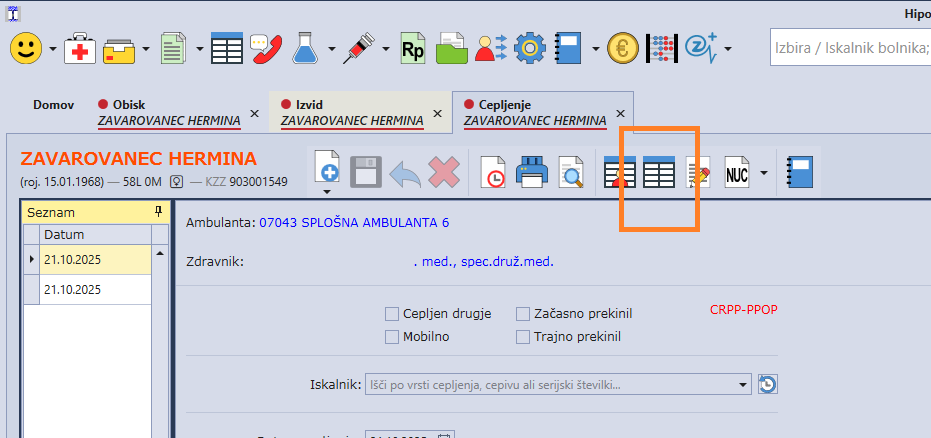931x438 pixels.
Task: Open dropdown arrow next to NUC icon
Action: (765, 173)
